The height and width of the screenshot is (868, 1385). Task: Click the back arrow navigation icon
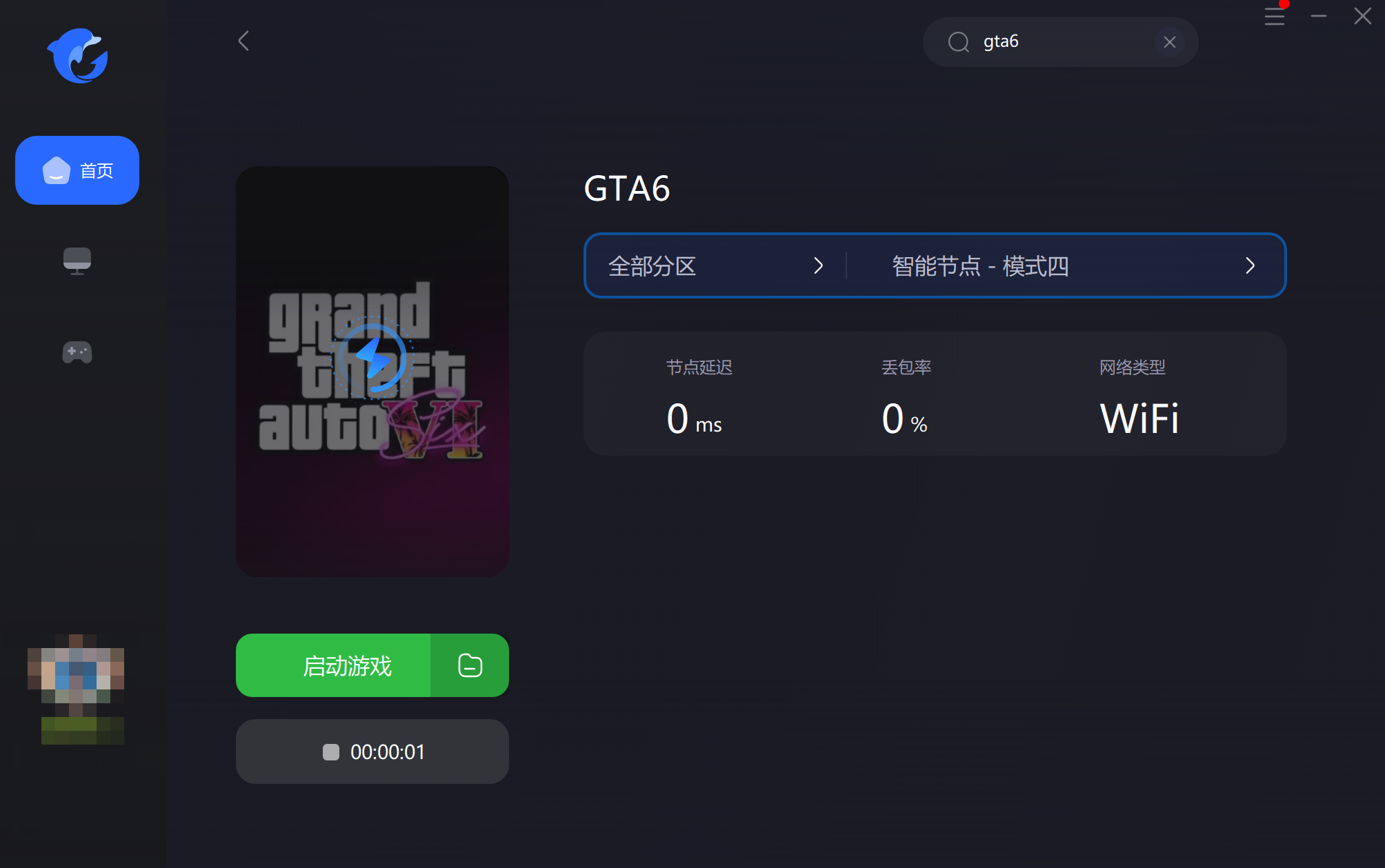click(x=244, y=41)
